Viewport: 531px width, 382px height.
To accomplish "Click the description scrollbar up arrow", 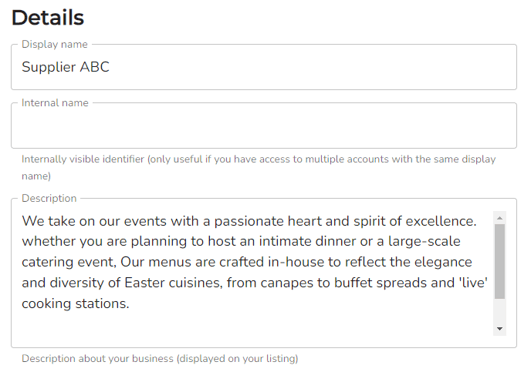I will tap(500, 218).
